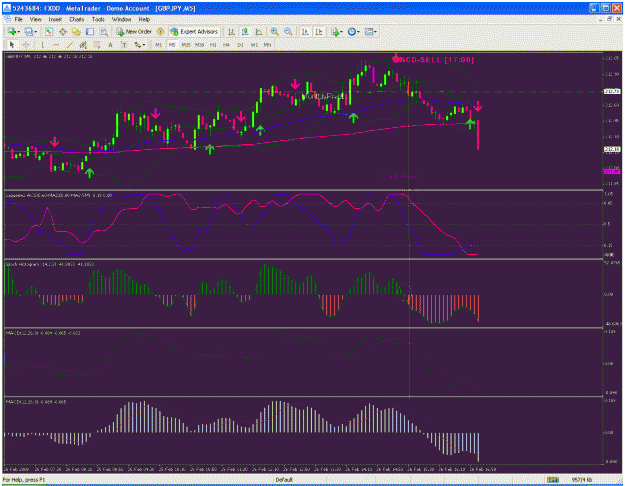The width and height of the screenshot is (625, 486).
Task: Open the Periods clock icon
Action: pyautogui.click(x=351, y=31)
